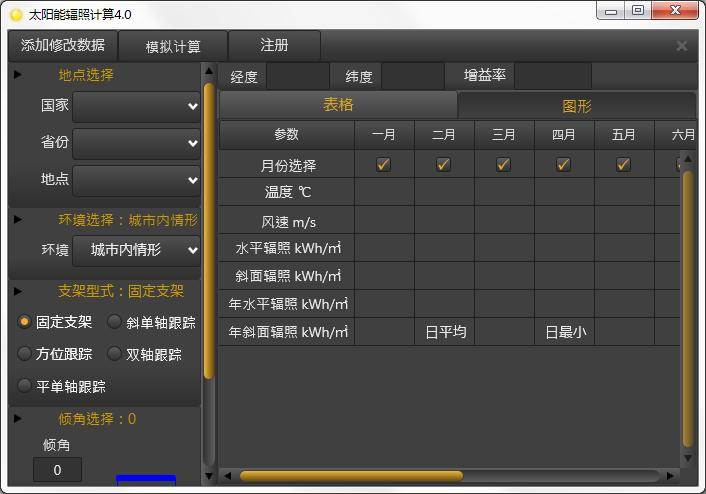706x494 pixels.
Task: Uncheck the 三月 month checkbox
Action: [503, 164]
